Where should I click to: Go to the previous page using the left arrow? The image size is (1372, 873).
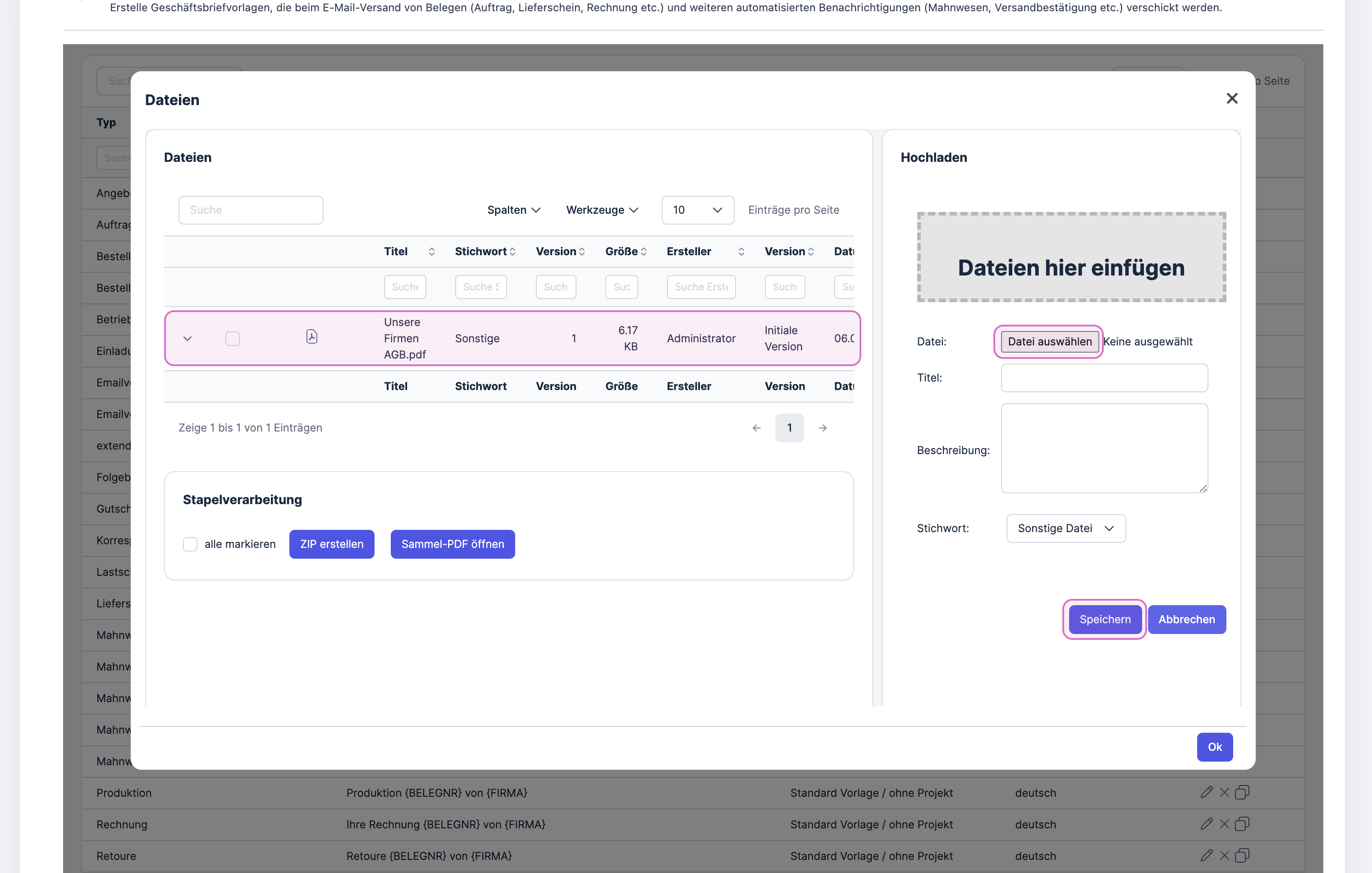(757, 428)
